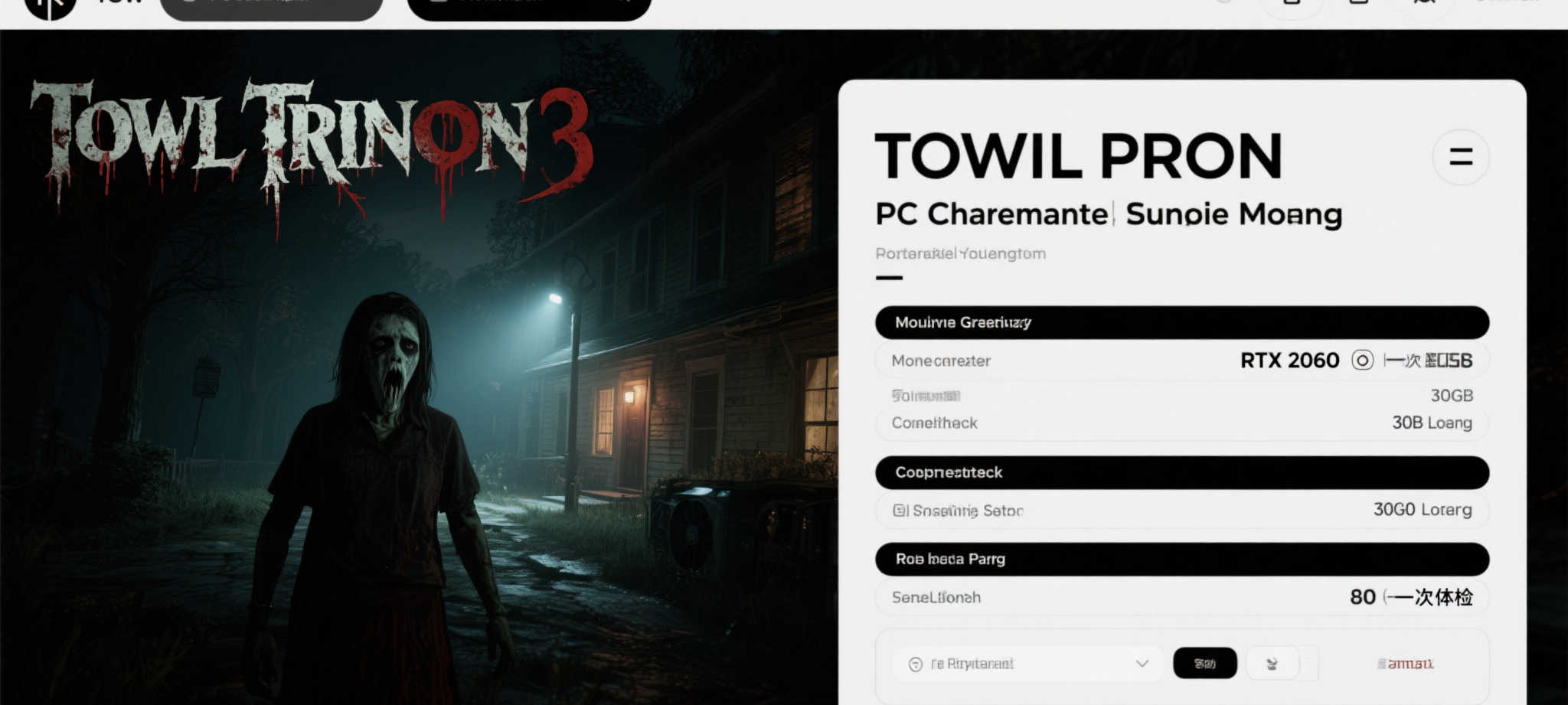Select the dark gray pill tab in the top bar
Screen dimensions: 1568x705
pyautogui.click(x=271, y=8)
